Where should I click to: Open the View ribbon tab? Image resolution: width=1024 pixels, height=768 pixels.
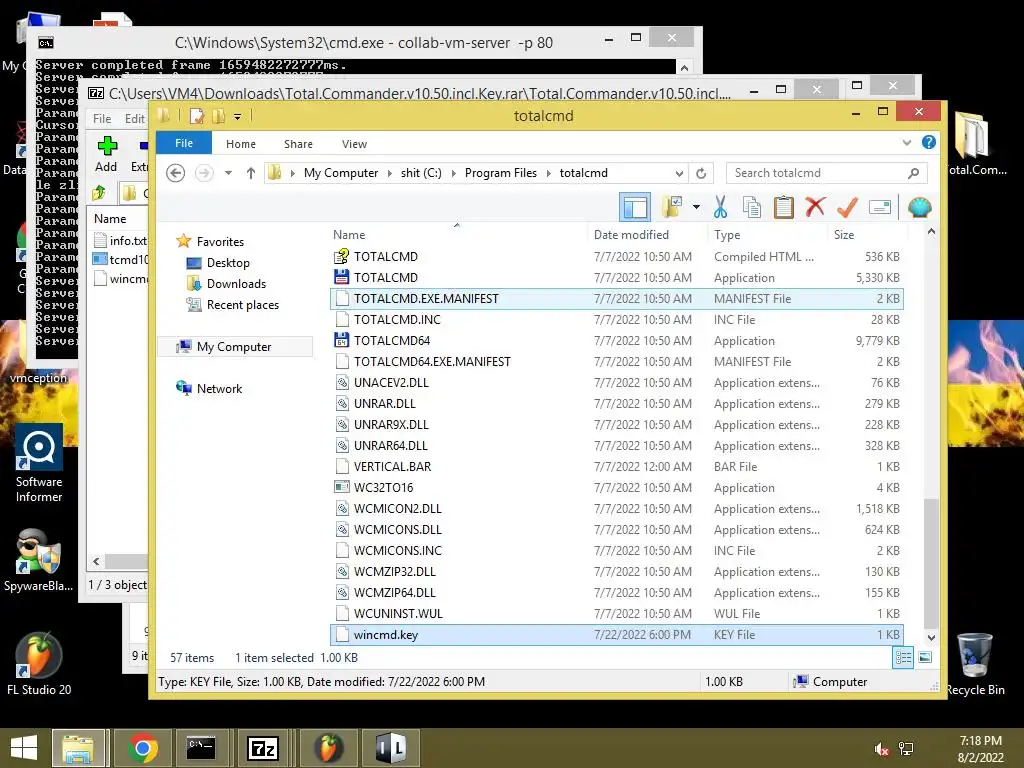(x=354, y=144)
